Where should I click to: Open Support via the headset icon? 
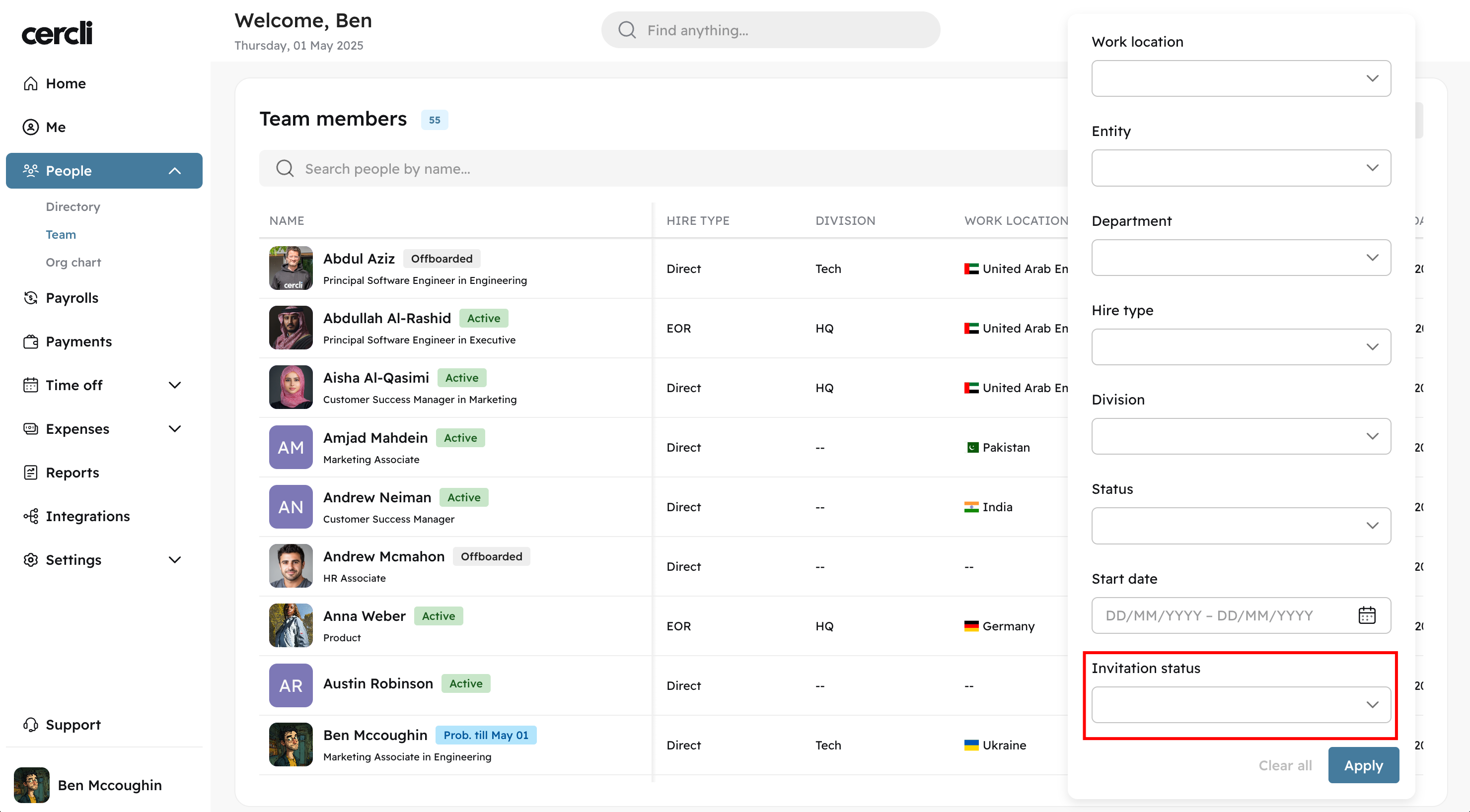click(x=31, y=725)
